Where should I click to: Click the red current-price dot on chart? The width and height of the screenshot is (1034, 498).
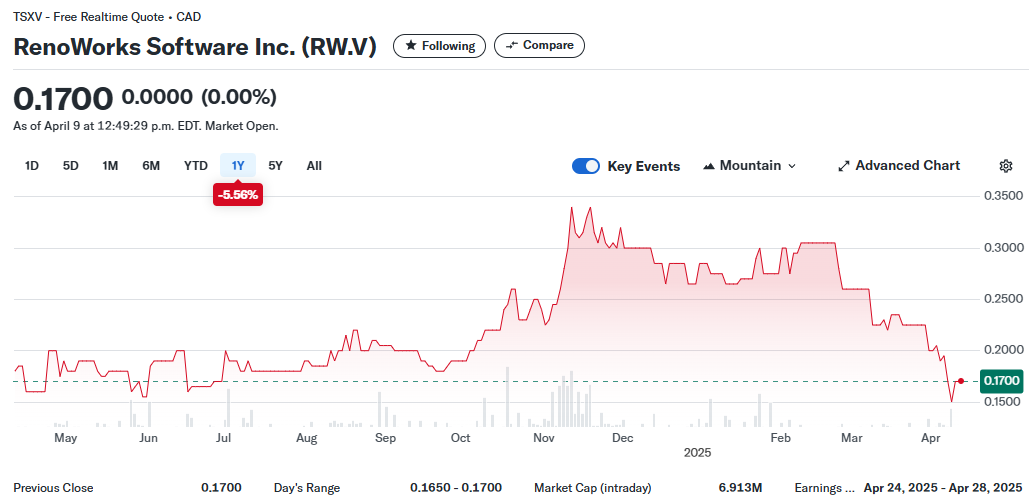click(x=961, y=381)
